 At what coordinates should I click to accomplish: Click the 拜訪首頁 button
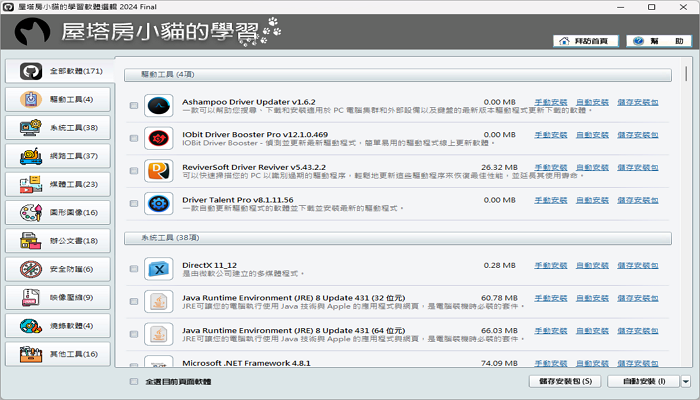(x=586, y=41)
